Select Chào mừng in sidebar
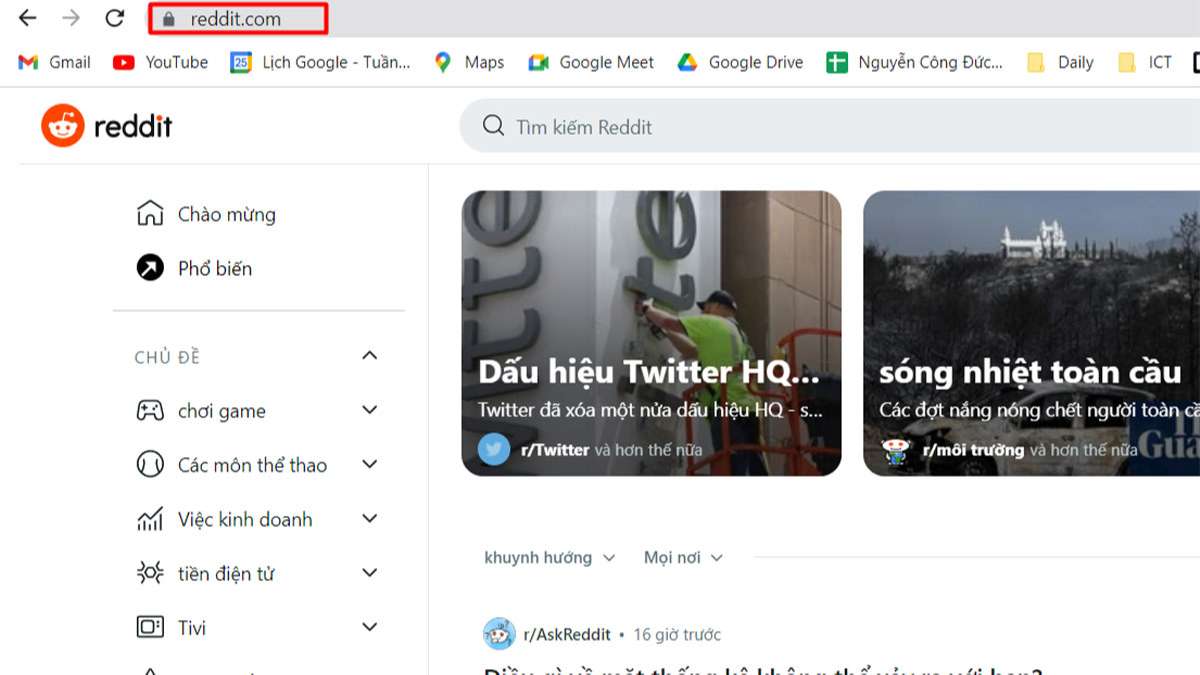The image size is (1200, 675). (226, 214)
